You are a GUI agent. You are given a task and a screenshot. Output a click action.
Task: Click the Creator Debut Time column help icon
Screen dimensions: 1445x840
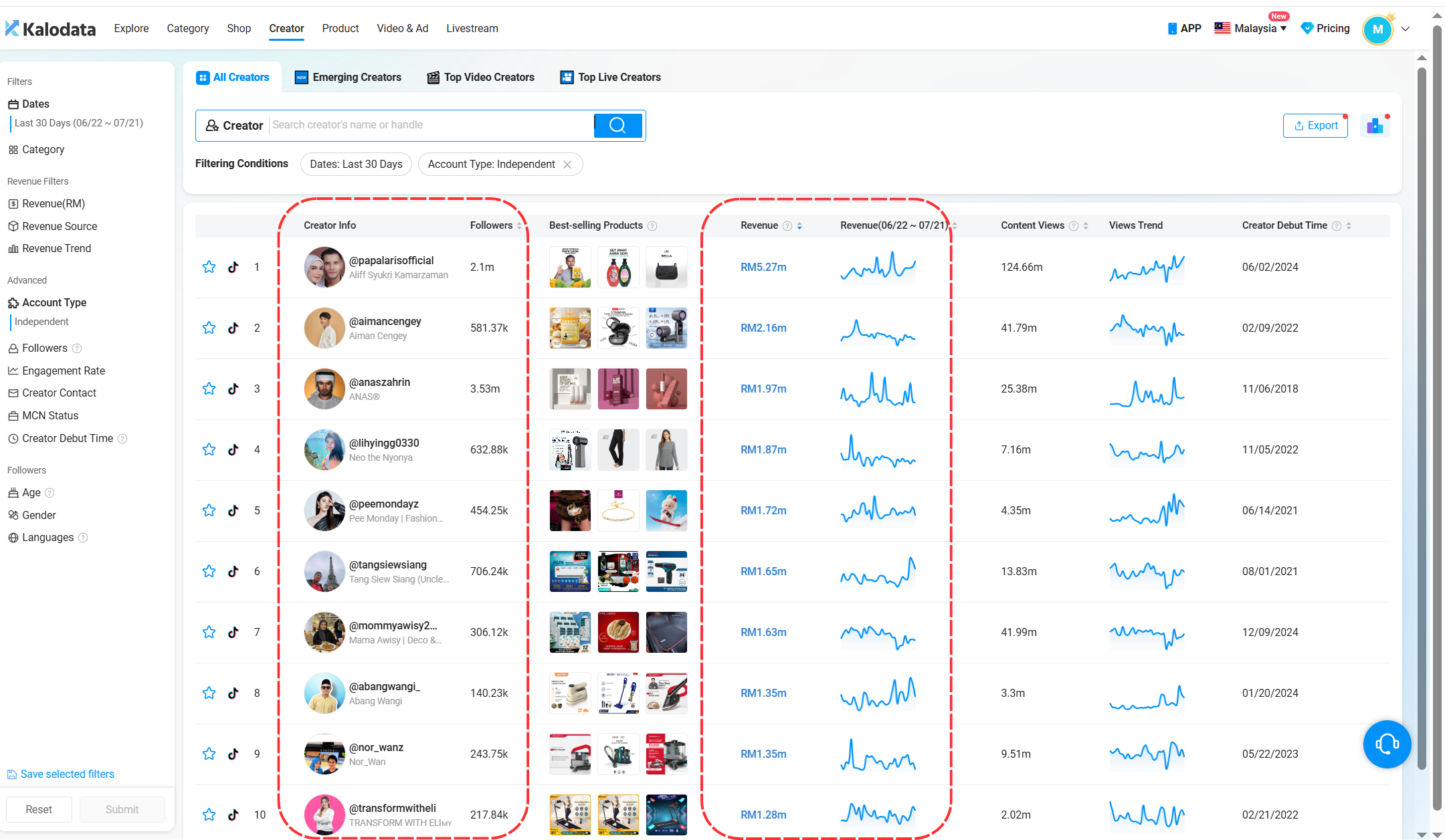[1337, 226]
